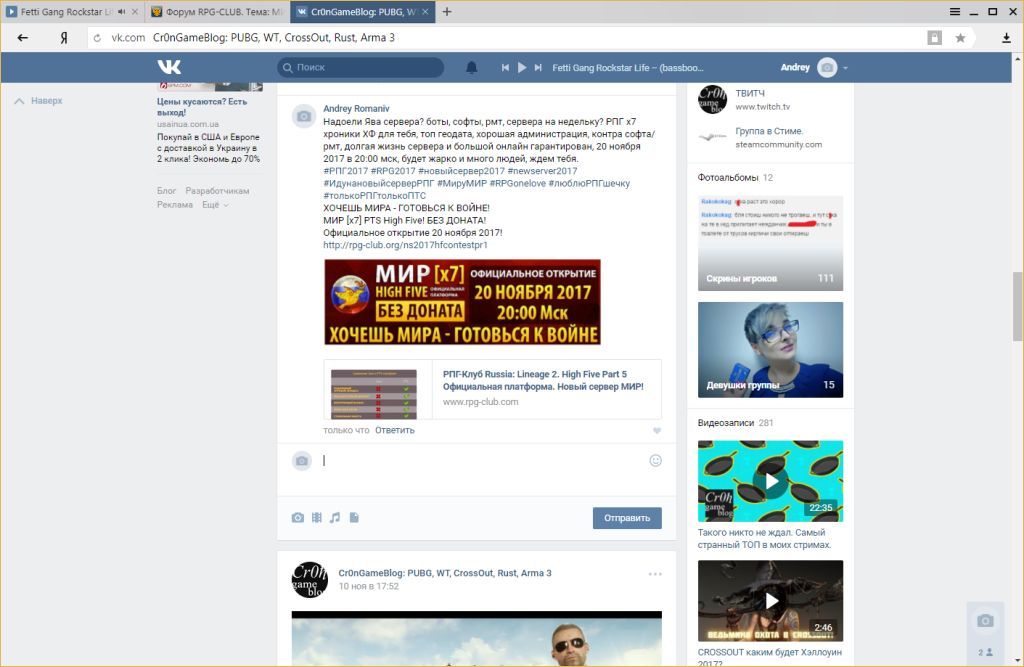Open the Cr0nGameBlog post video thumbnail
Screen dimensions: 1024x667
476,638
